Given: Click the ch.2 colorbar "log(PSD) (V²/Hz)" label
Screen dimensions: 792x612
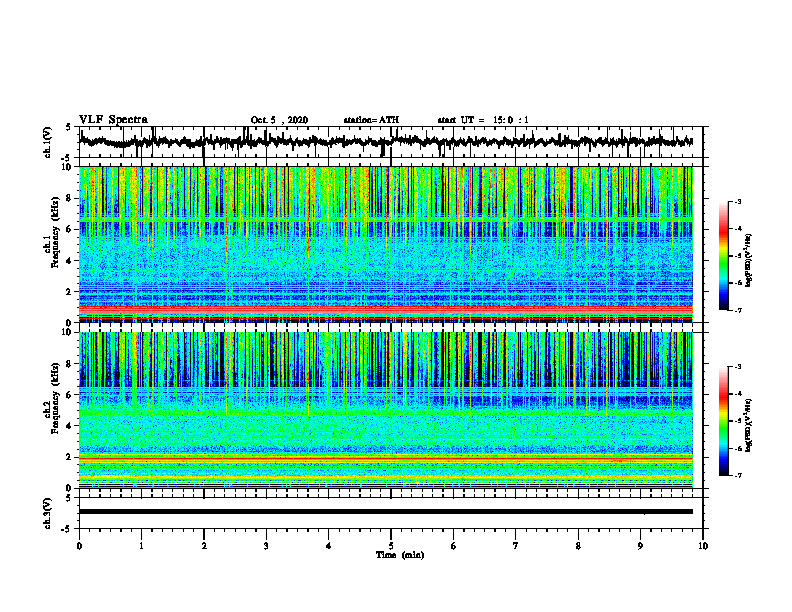Looking at the screenshot, I should pyautogui.click(x=749, y=425).
